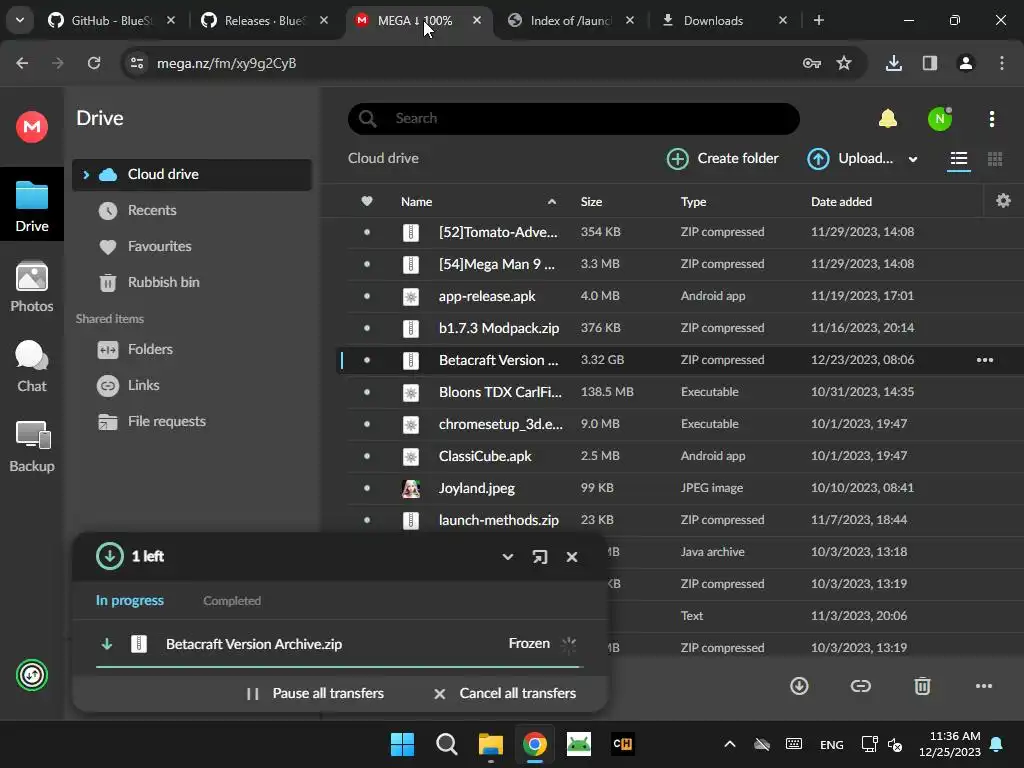Click the address bar URL

pyautogui.click(x=226, y=63)
